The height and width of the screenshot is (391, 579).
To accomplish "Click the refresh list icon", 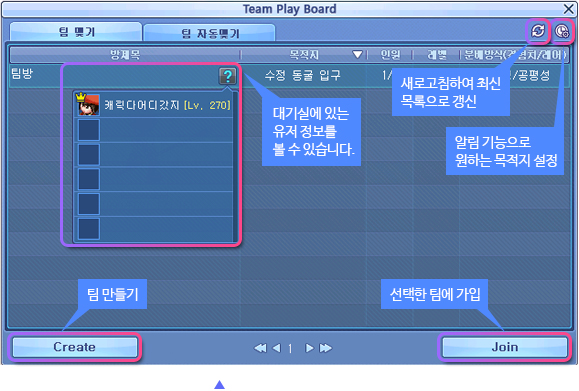I will tap(538, 31).
